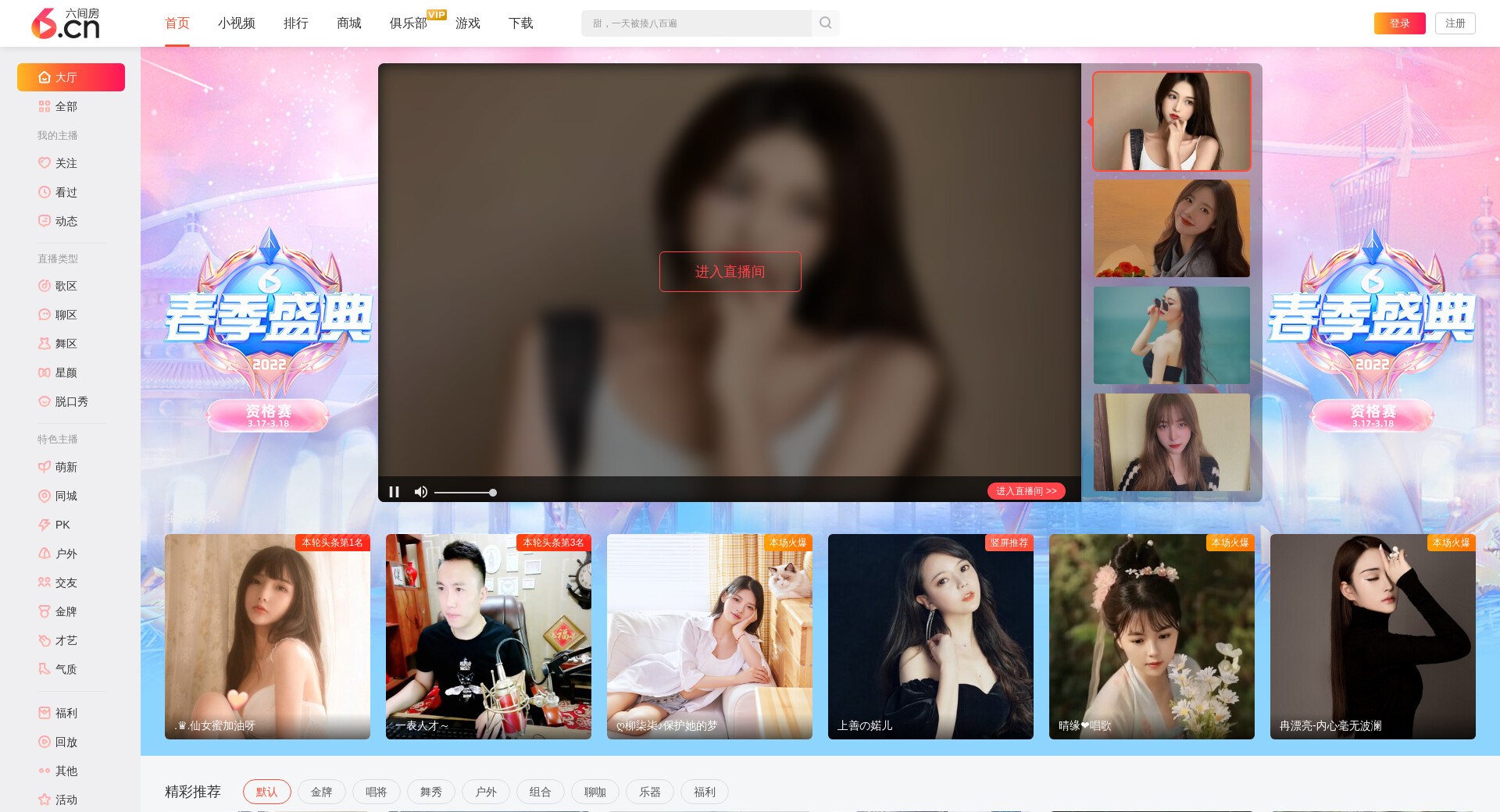This screenshot has height=812, width=1500.
Task: Go to the 小视频 tab
Action: pyautogui.click(x=236, y=23)
